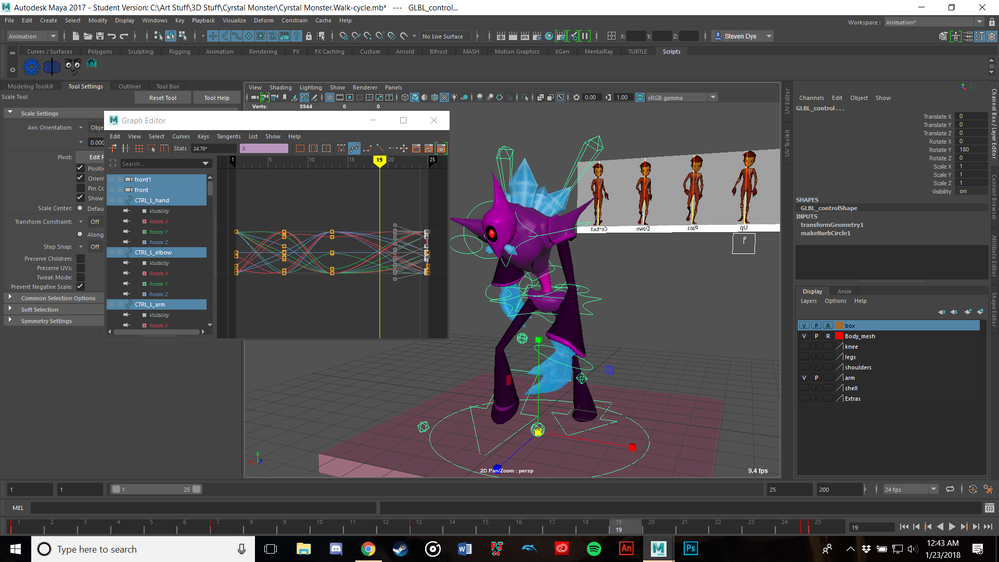999x562 pixels.
Task: Toggle the R column of the box layer
Action: click(x=828, y=326)
